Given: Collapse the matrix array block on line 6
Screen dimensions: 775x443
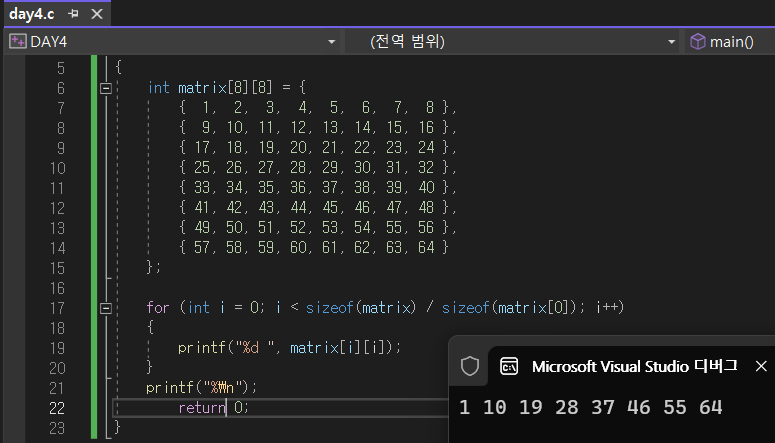Looking at the screenshot, I should (x=106, y=89).
